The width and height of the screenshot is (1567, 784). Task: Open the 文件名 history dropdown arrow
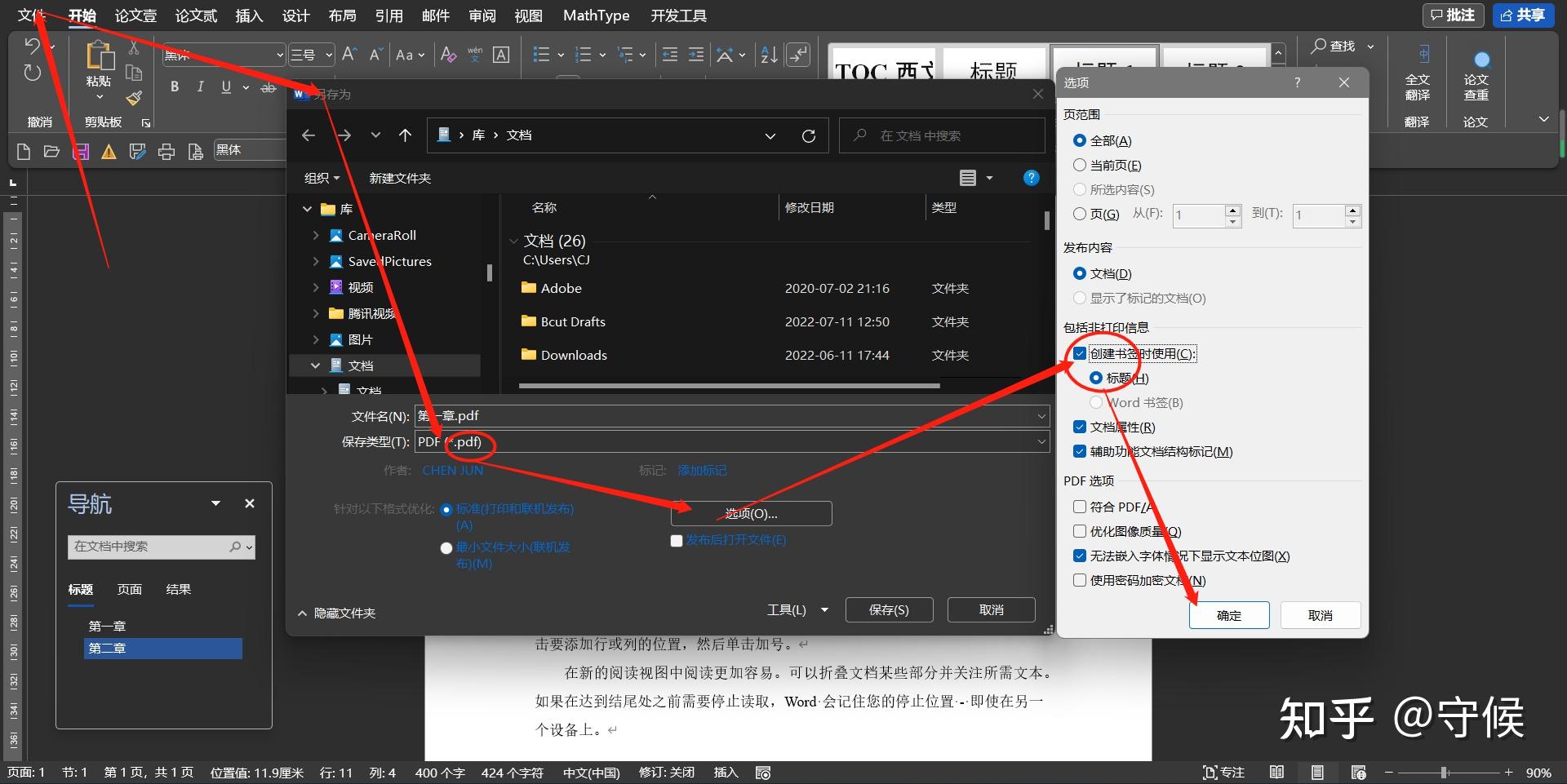coord(1041,416)
